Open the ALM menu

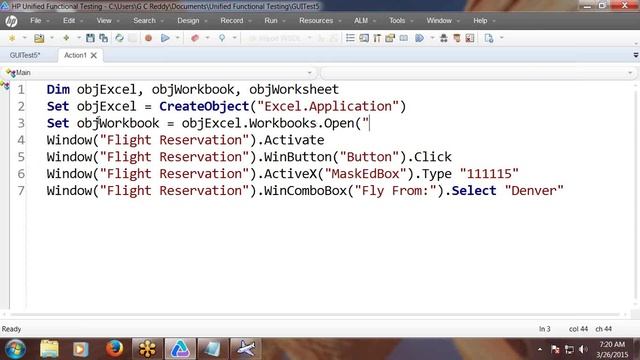(x=361, y=20)
